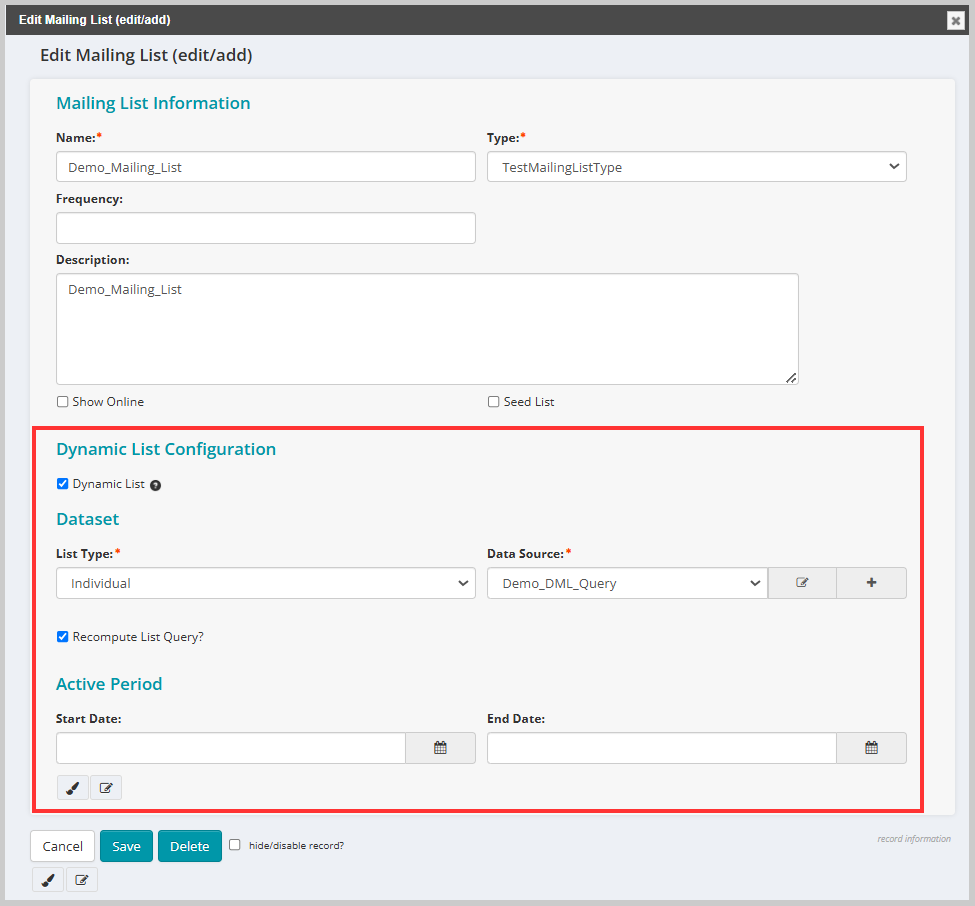
Task: Close the Edit Mailing List dialog
Action: tap(955, 20)
